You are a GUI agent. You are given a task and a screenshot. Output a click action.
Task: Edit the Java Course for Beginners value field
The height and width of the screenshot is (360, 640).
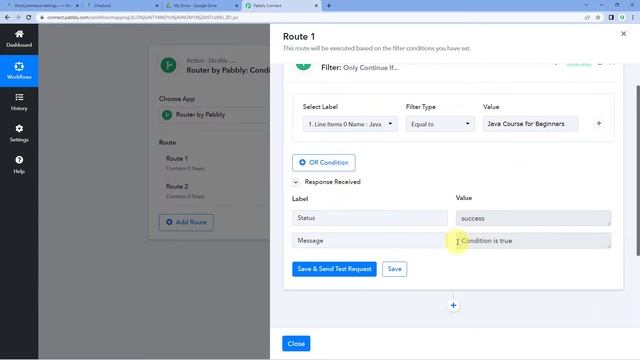click(530, 124)
